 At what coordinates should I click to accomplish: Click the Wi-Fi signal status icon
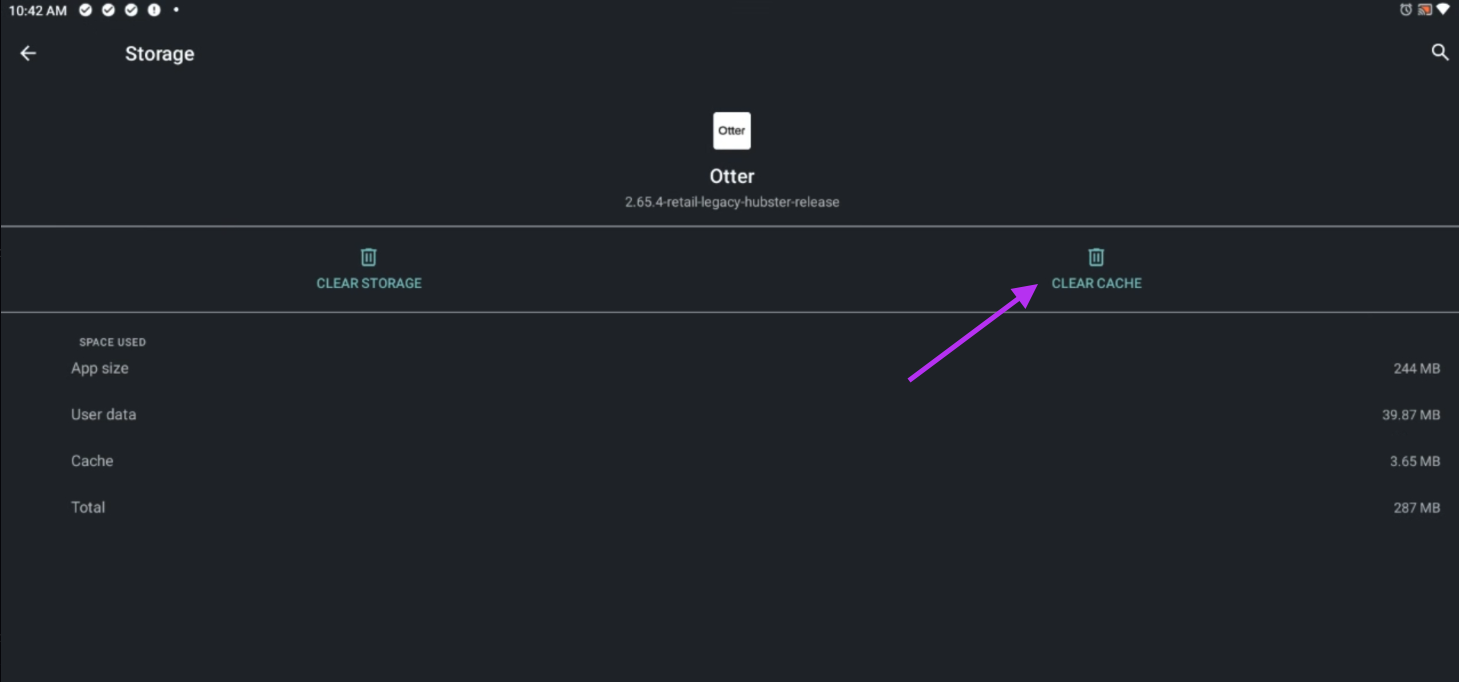(x=1442, y=10)
